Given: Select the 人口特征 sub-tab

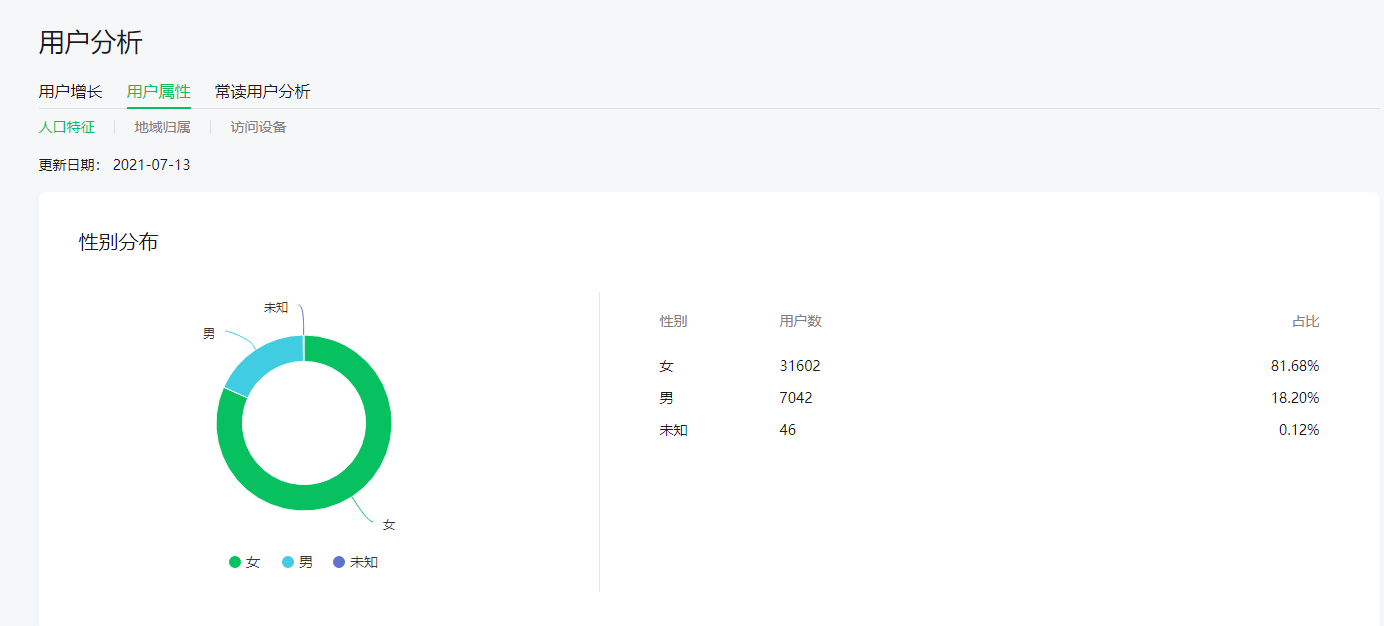Looking at the screenshot, I should click(x=67, y=127).
